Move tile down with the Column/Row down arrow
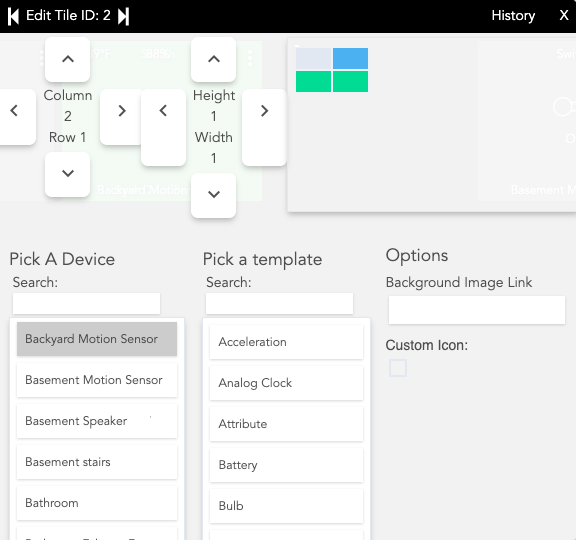Screen dimensions: 576x540 click(x=68, y=174)
